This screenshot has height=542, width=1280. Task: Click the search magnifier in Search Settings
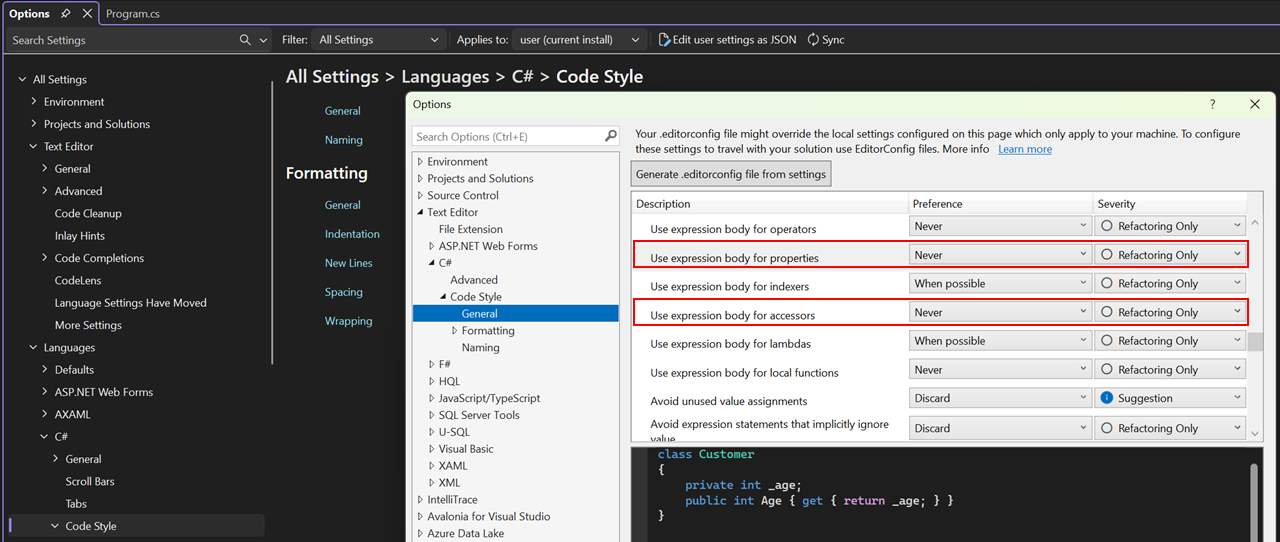tap(246, 40)
